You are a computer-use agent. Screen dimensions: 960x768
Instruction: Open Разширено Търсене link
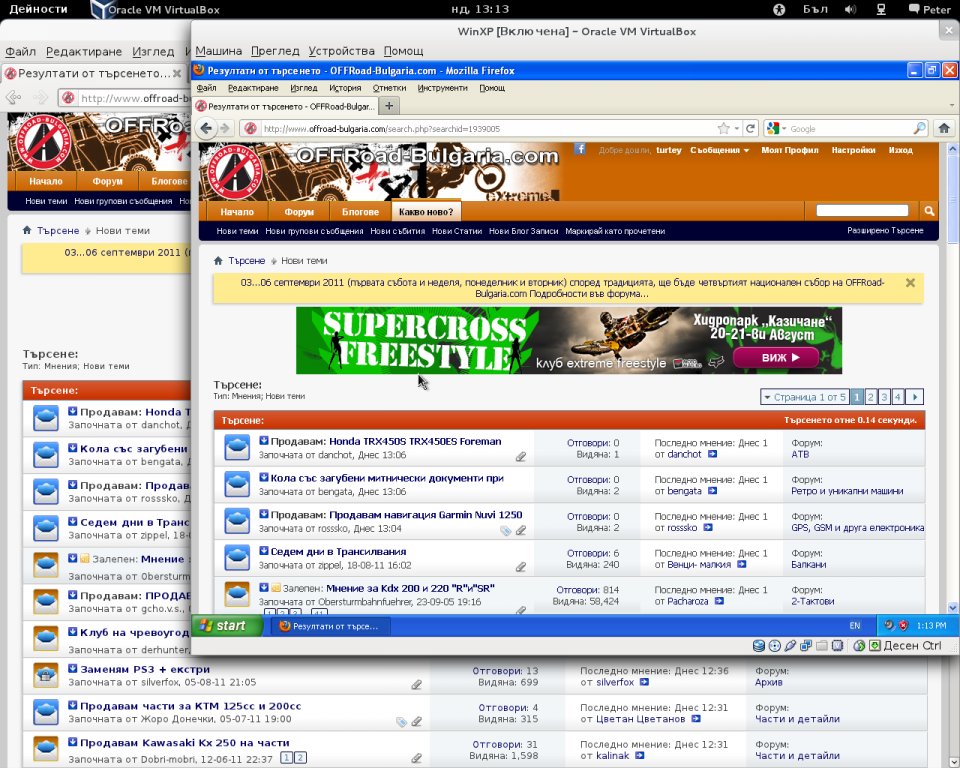click(885, 230)
